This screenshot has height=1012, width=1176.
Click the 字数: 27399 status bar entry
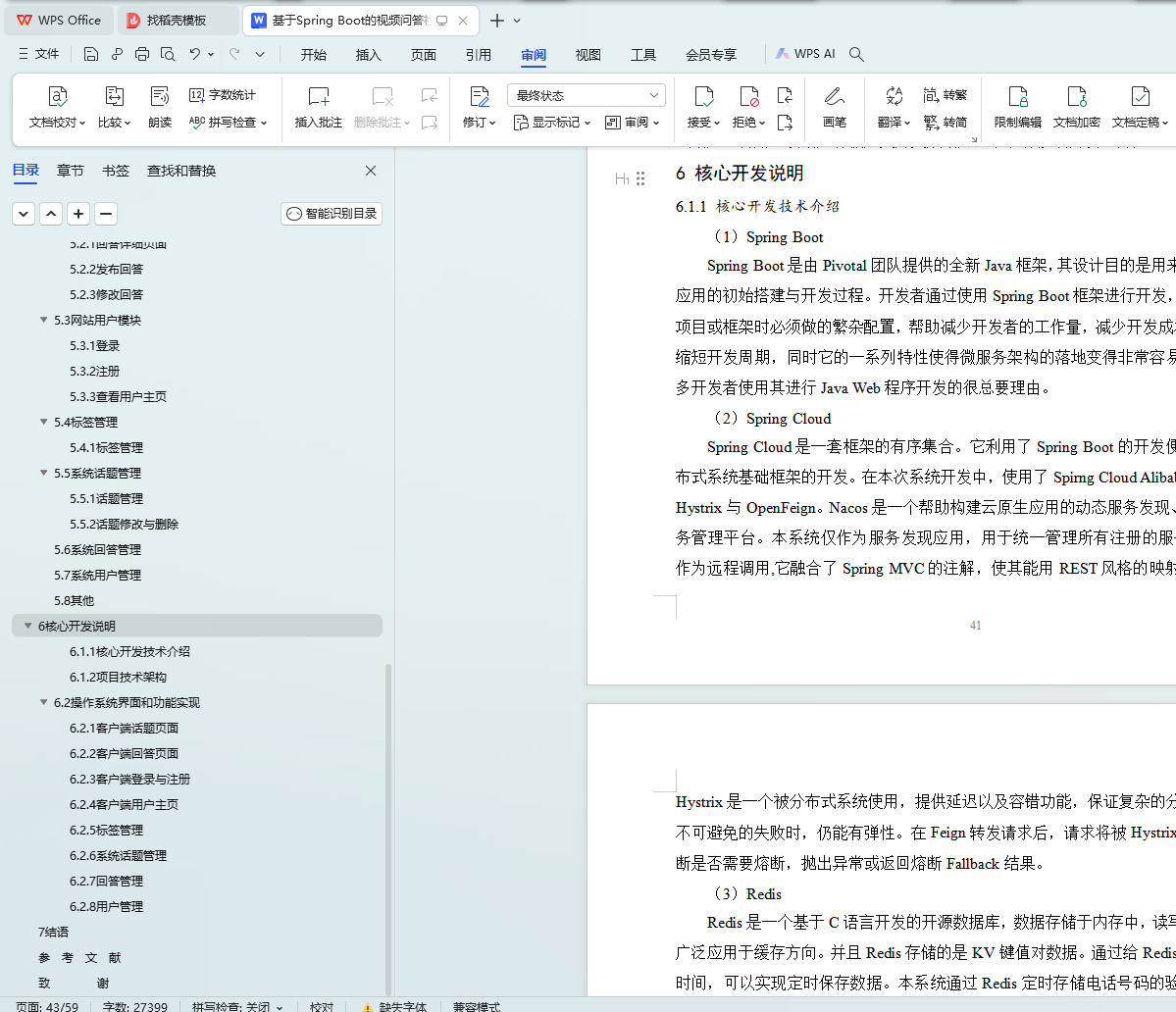pos(135,1006)
